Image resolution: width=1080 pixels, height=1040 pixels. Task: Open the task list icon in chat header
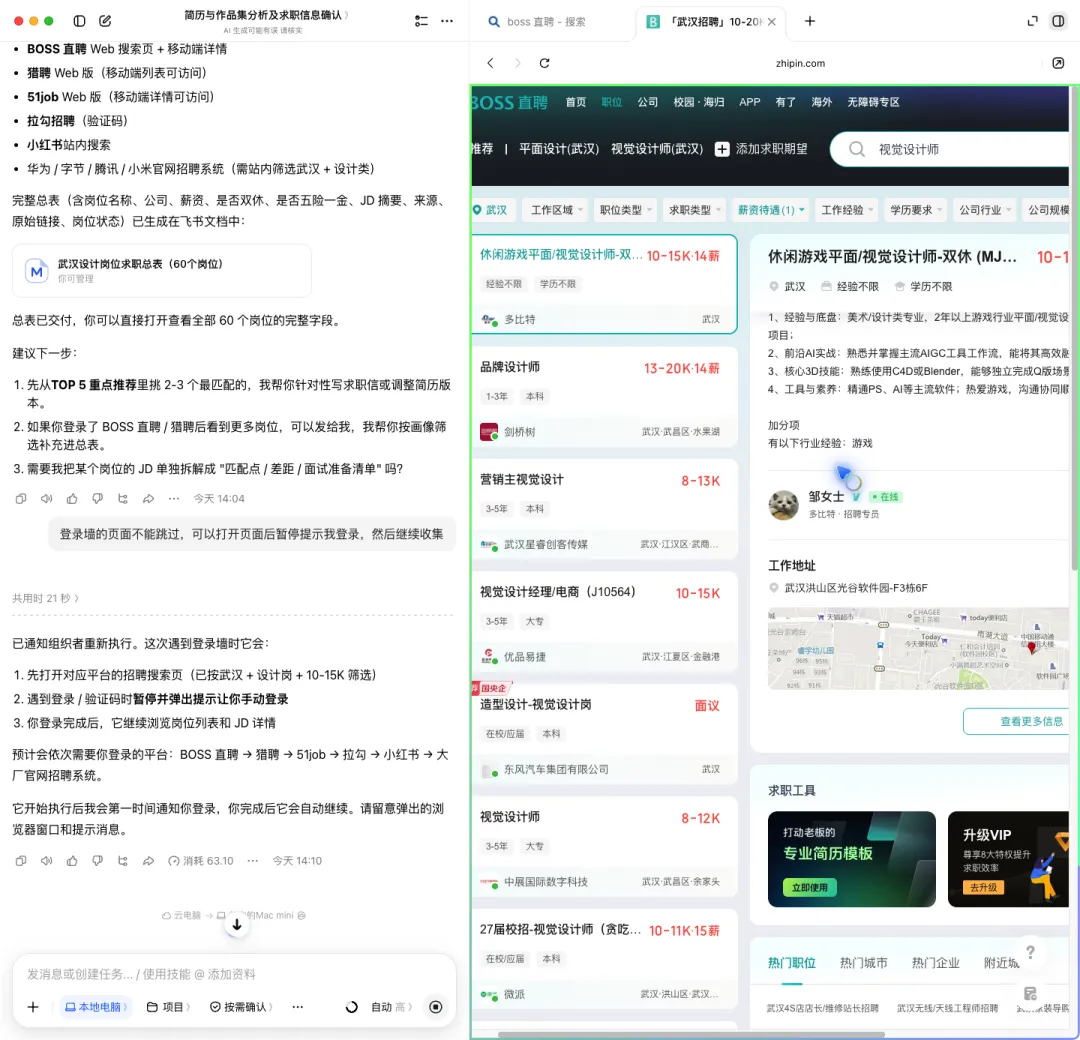[x=421, y=21]
